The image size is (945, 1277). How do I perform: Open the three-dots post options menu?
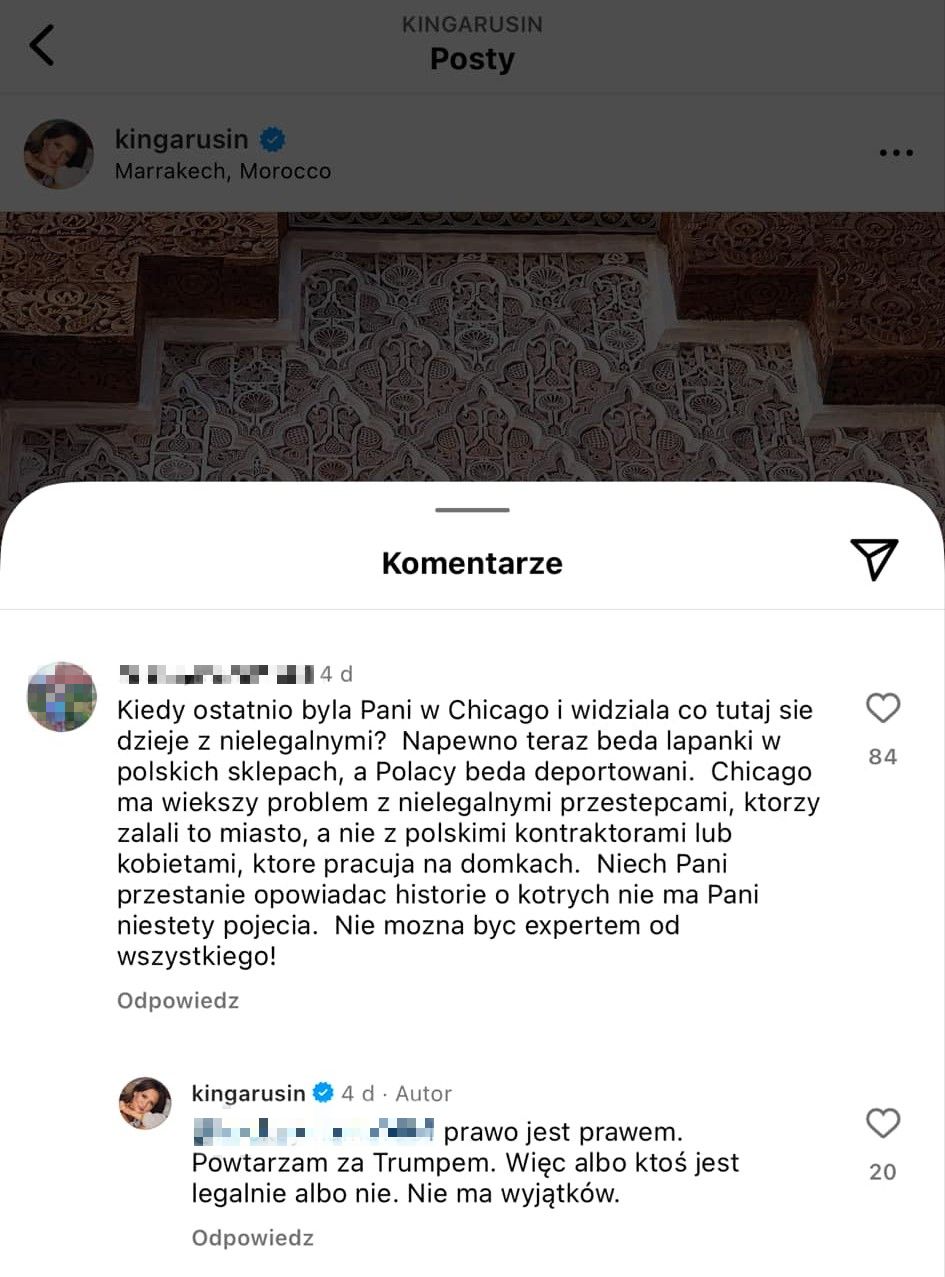895,154
